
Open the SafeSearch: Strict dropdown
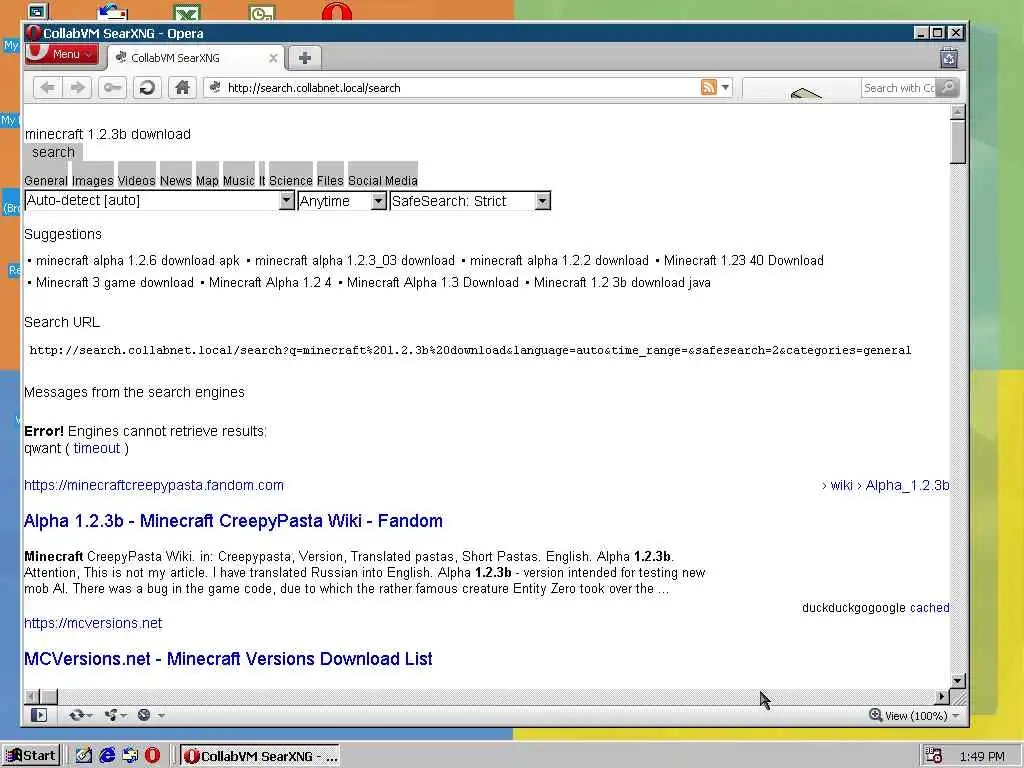pos(470,200)
